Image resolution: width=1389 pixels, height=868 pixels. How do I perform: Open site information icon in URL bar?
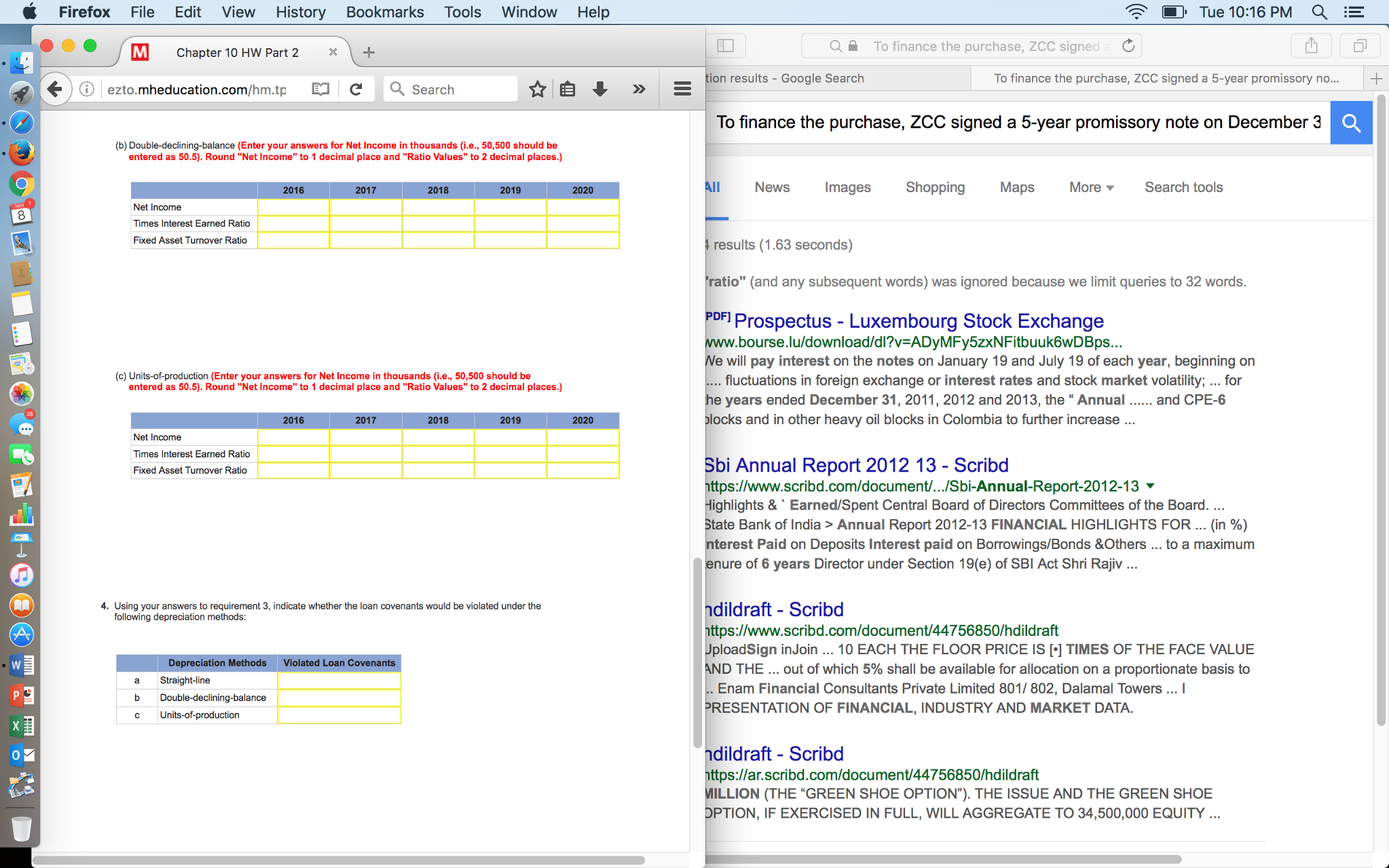87,89
